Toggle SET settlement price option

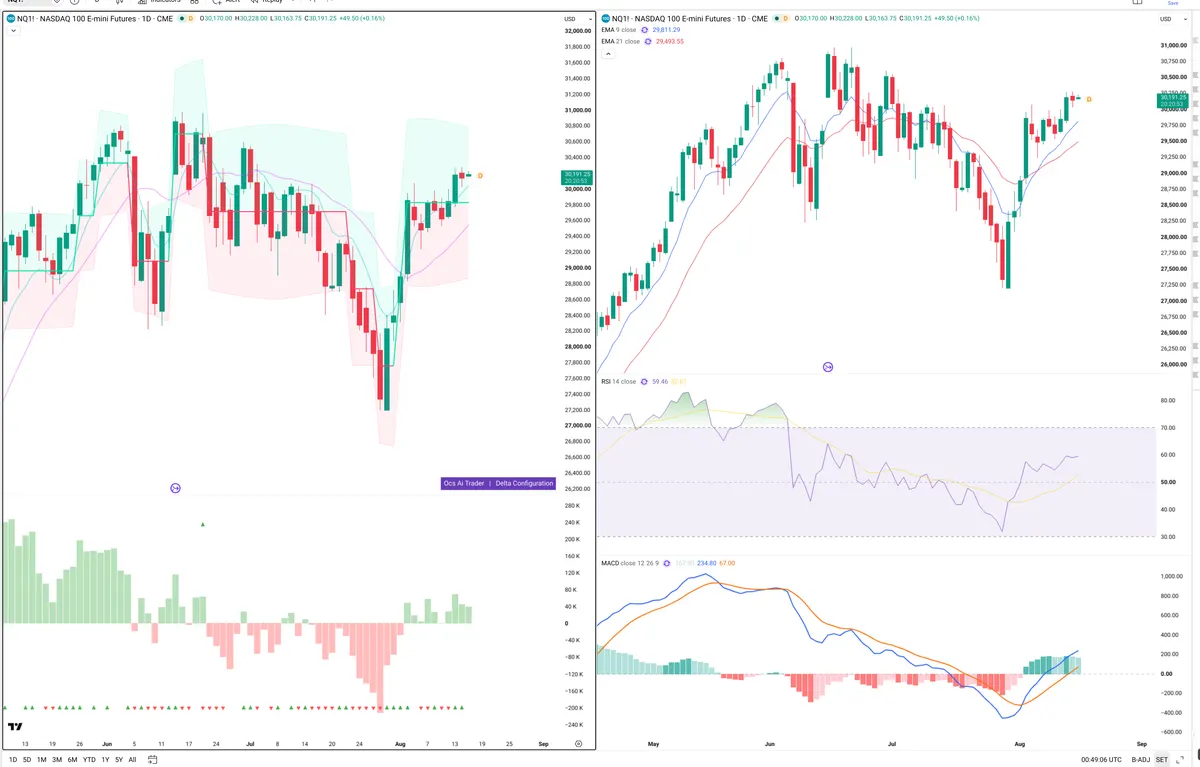pyautogui.click(x=1162, y=760)
